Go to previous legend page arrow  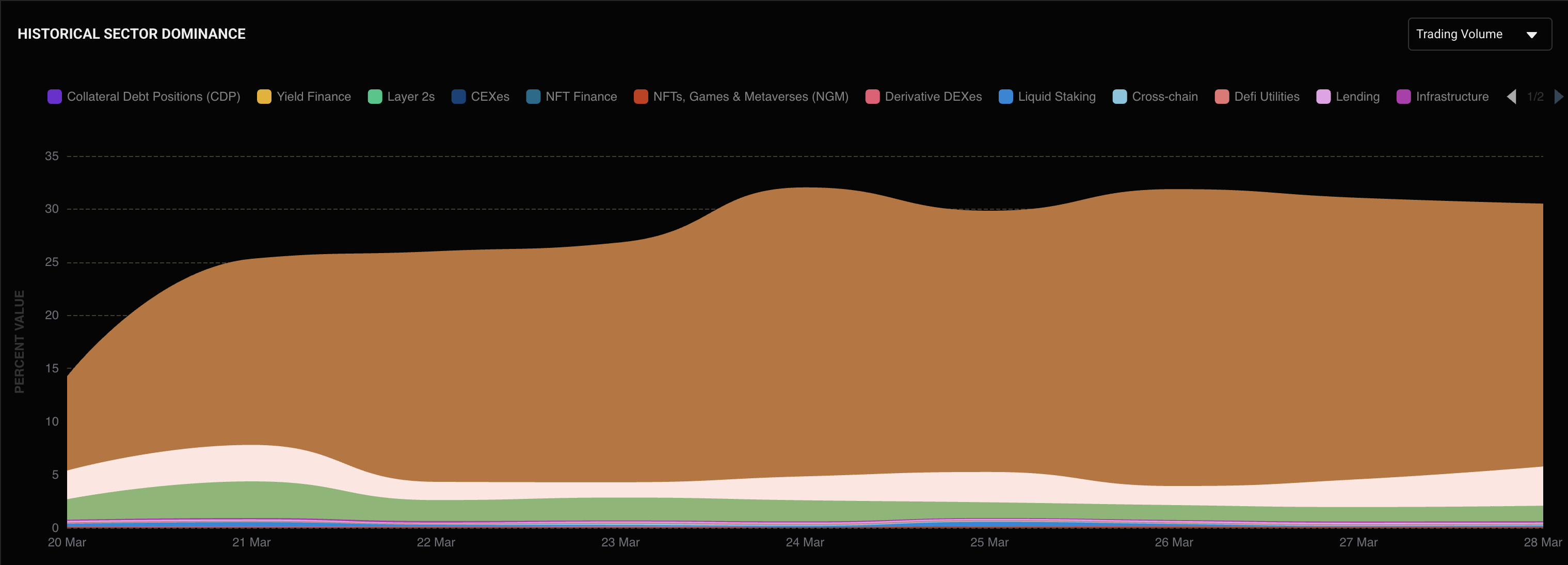[1511, 97]
